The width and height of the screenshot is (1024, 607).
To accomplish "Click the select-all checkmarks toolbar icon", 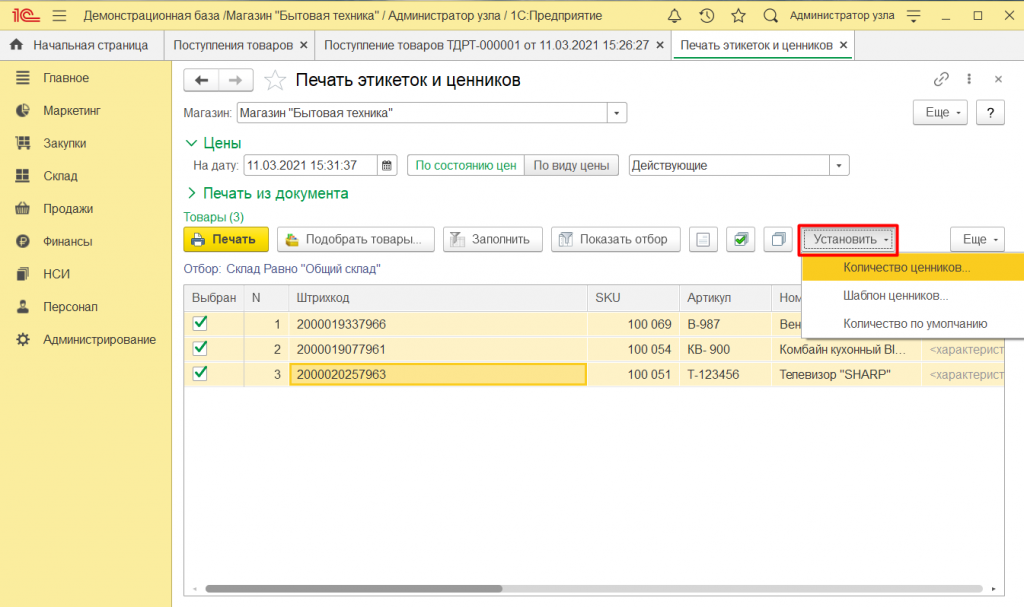I will [x=740, y=240].
